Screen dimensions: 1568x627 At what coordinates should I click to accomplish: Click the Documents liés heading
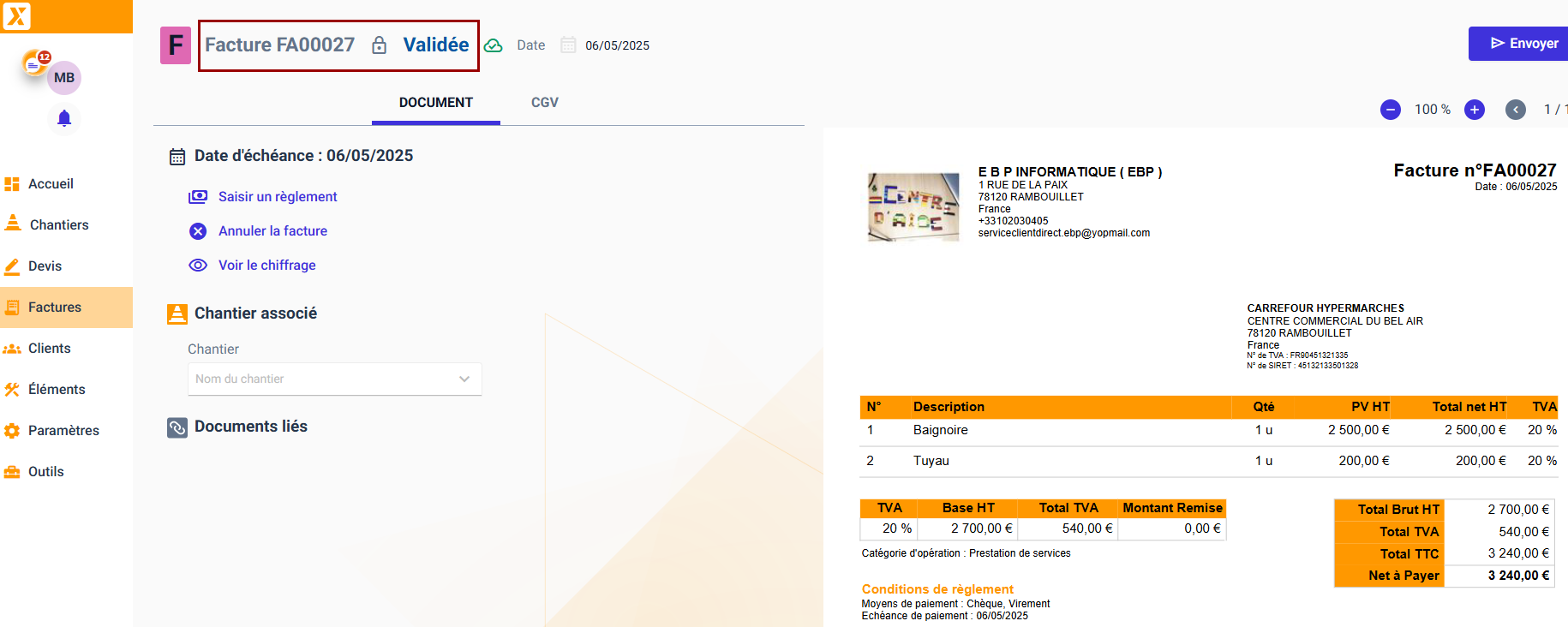[x=251, y=427]
